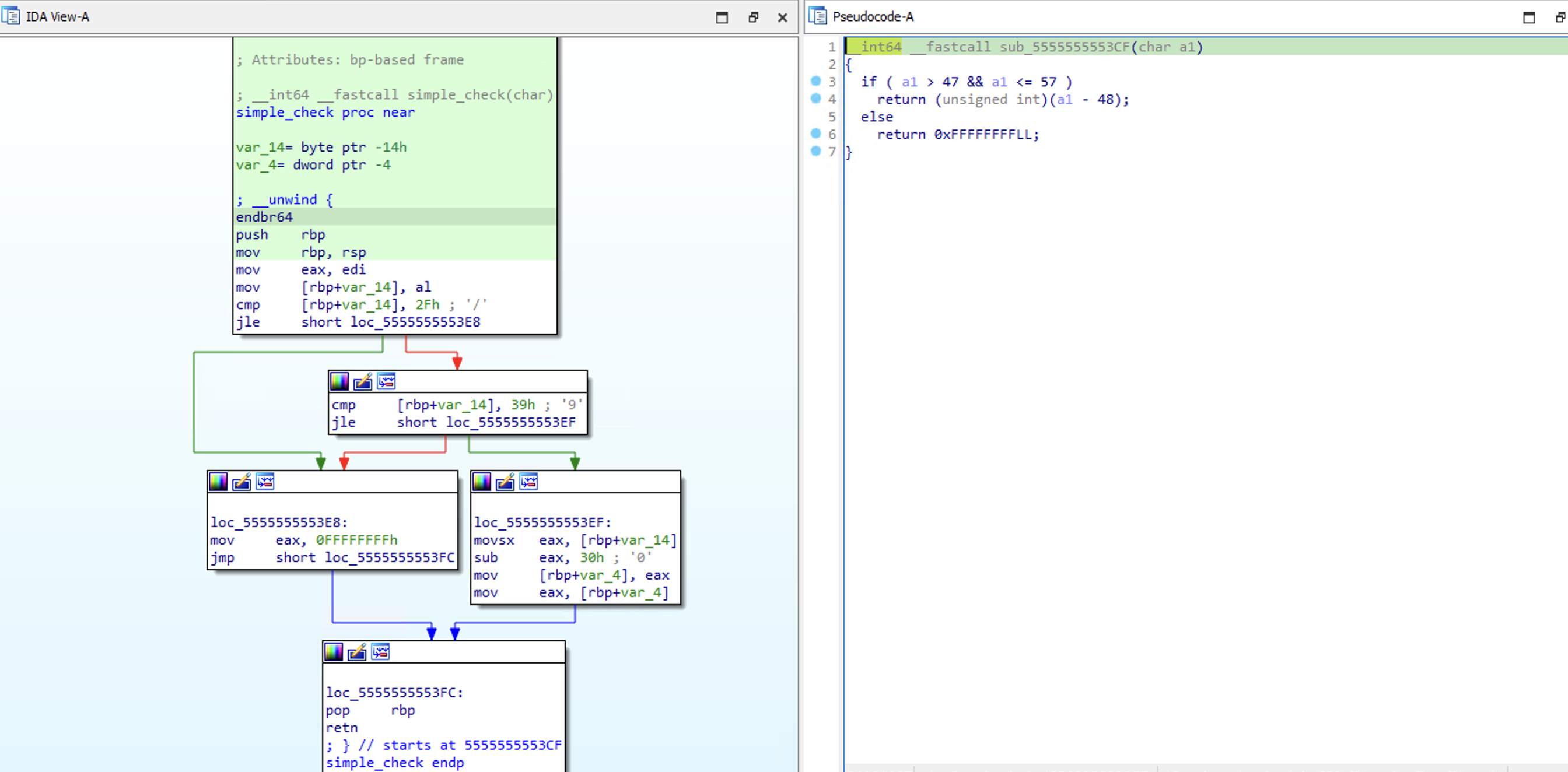Click the 0FFFFFFFFh constant in mov instruction
The width and height of the screenshot is (1568, 772).
356,540
